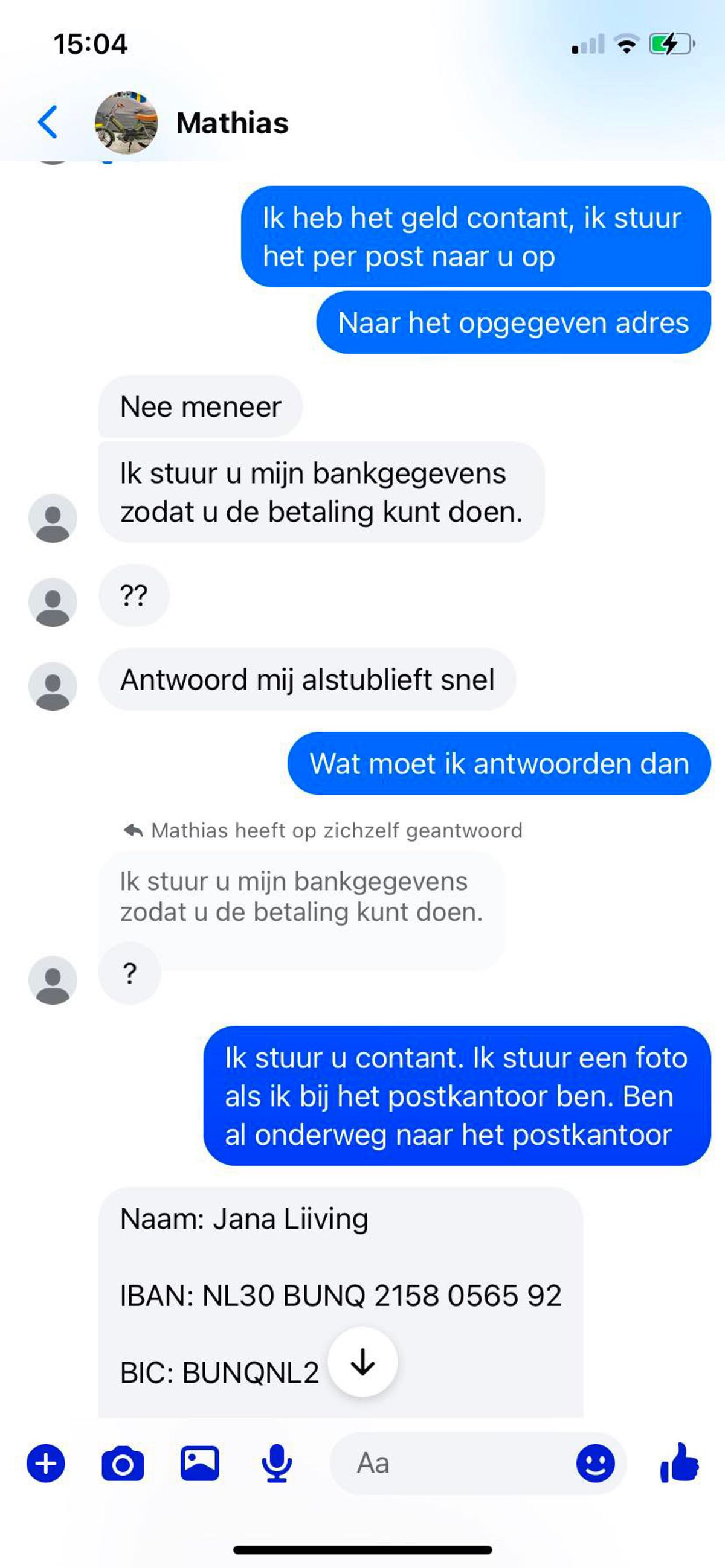Tap the blue back arrow
The width and height of the screenshot is (725, 1568).
tap(48, 123)
